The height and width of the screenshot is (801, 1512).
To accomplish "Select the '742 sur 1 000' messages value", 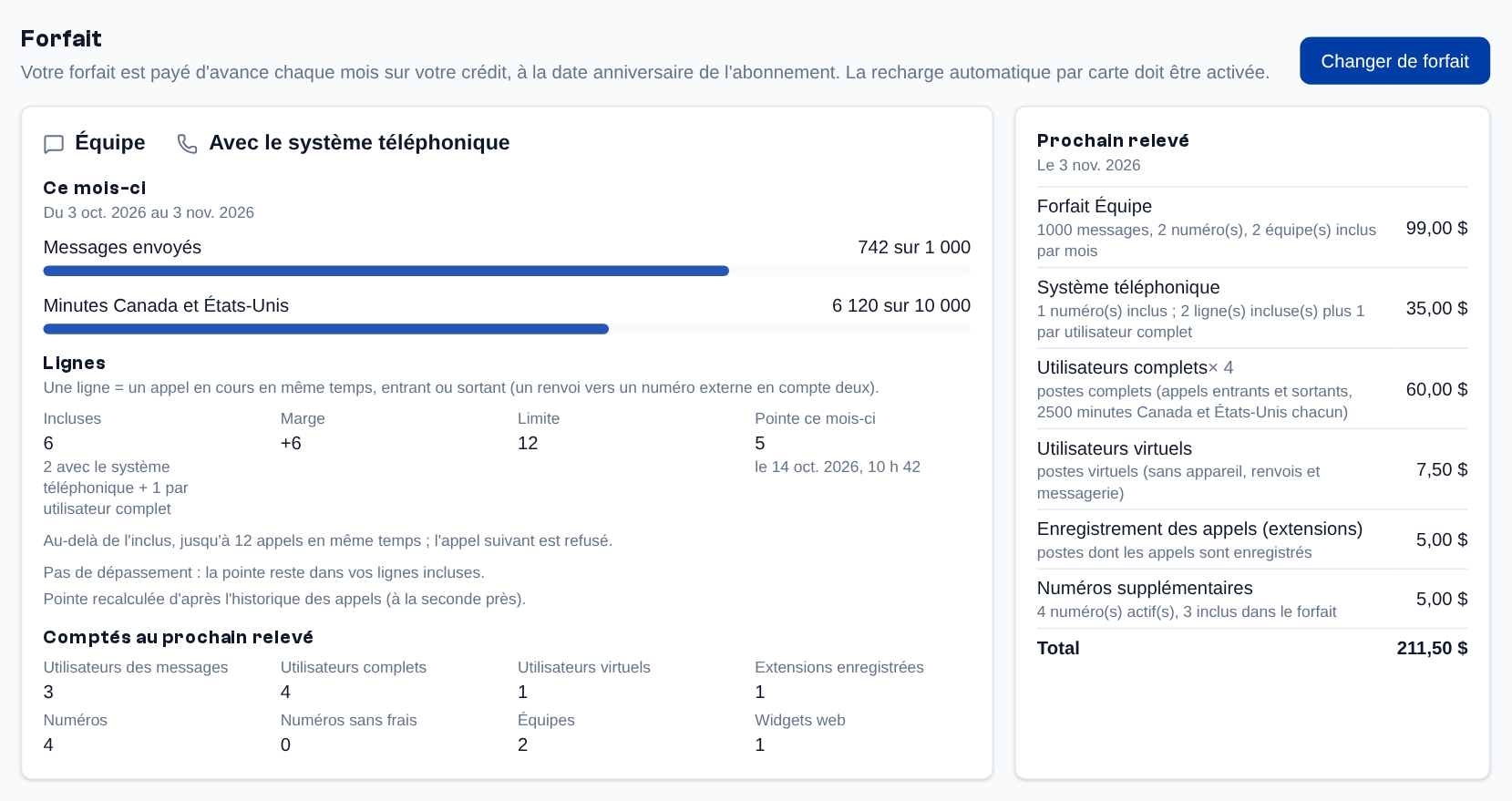I will pos(914,247).
